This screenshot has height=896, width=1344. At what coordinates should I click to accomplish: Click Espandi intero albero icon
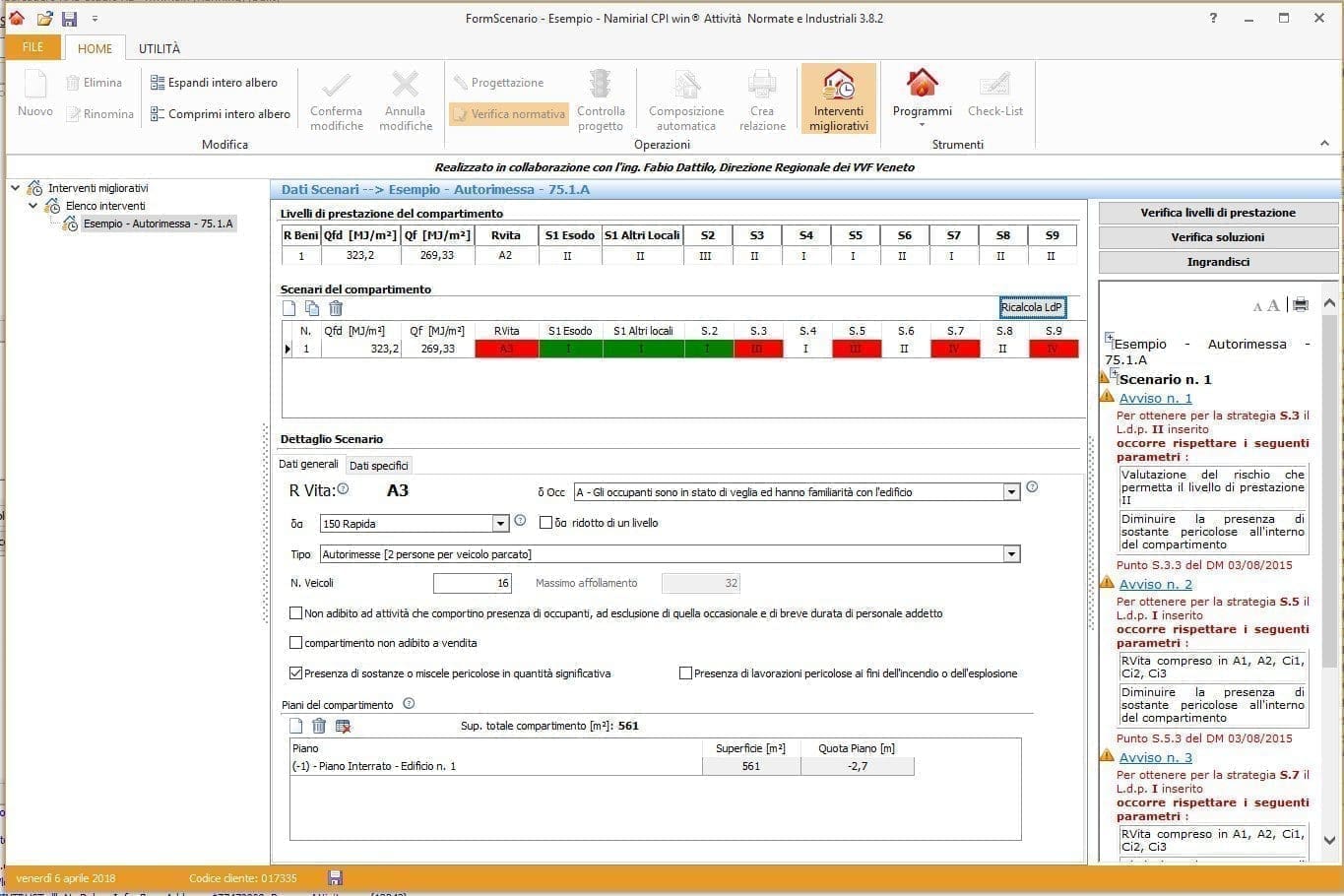pos(158,83)
